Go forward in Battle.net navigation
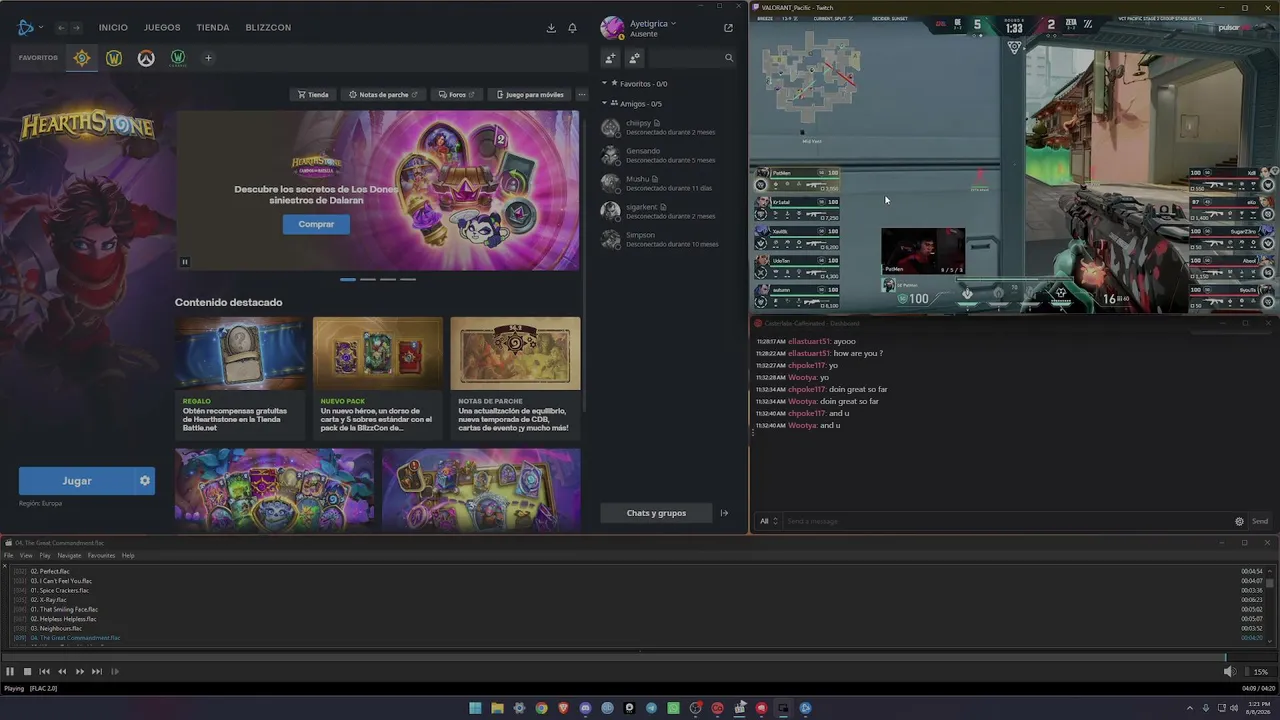The width and height of the screenshot is (1280, 720). (x=77, y=28)
